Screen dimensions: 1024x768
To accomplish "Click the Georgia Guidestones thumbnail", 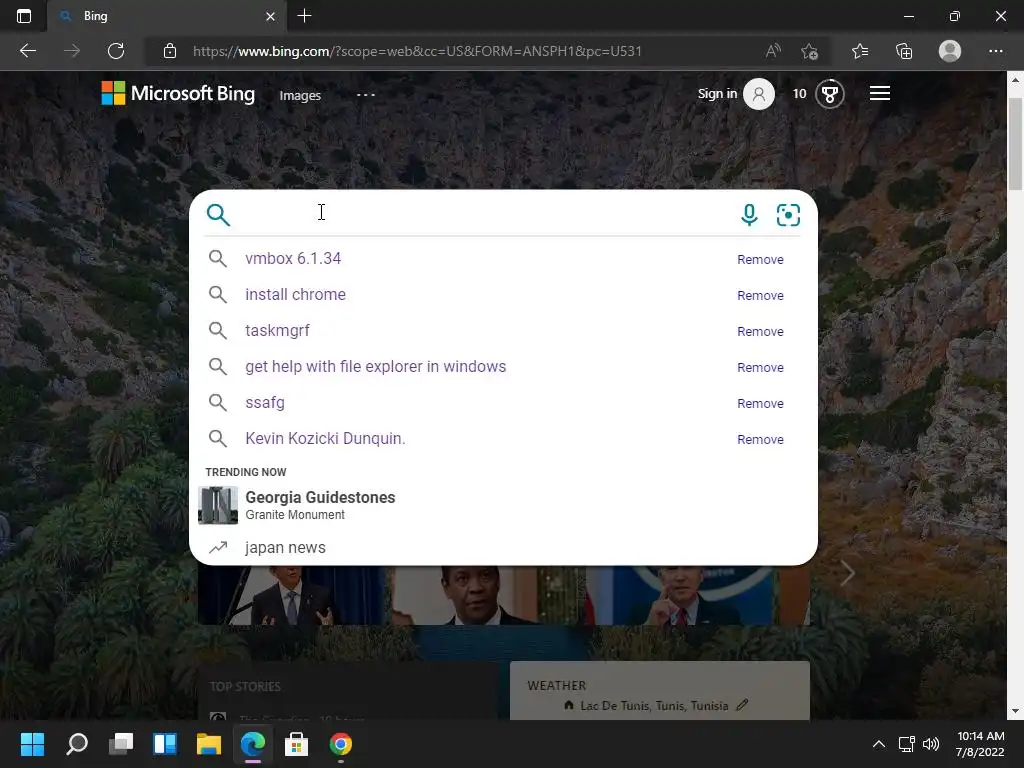I will coord(218,505).
